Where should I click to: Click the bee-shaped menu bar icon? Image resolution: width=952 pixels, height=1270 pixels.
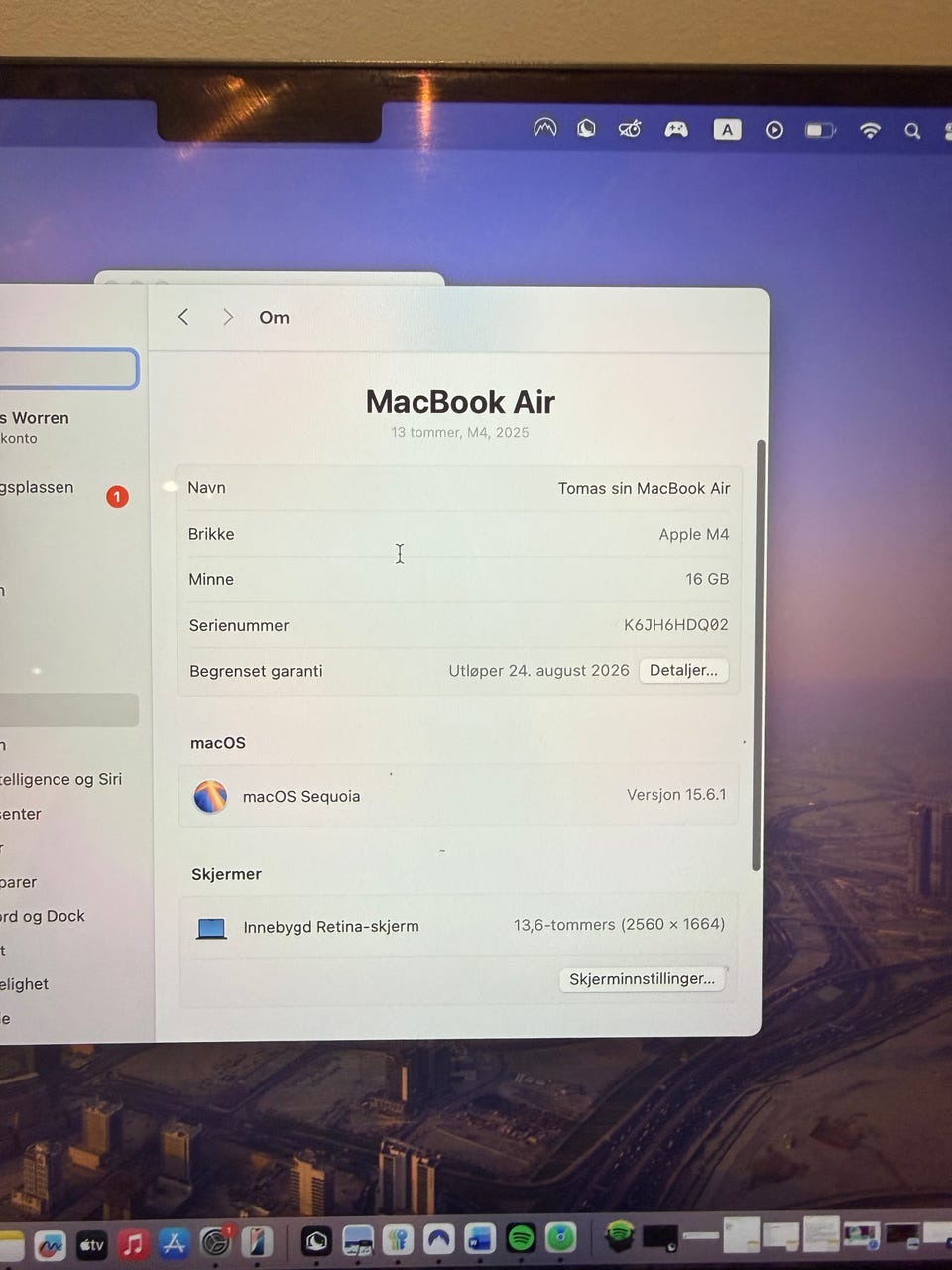tap(630, 129)
